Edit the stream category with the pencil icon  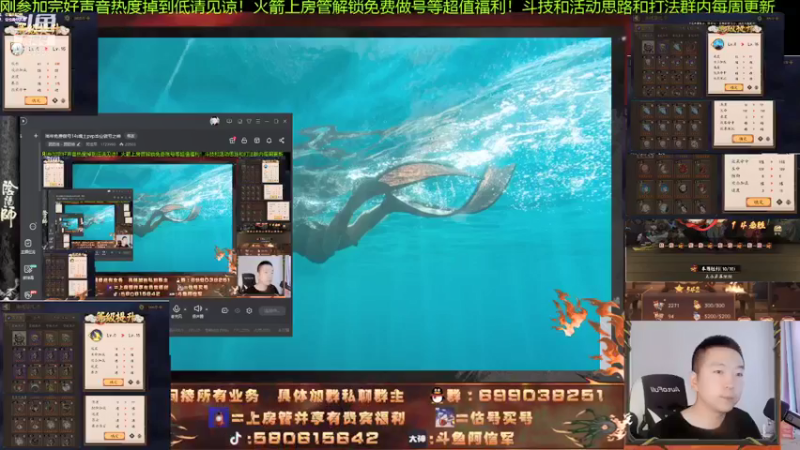coord(78,144)
